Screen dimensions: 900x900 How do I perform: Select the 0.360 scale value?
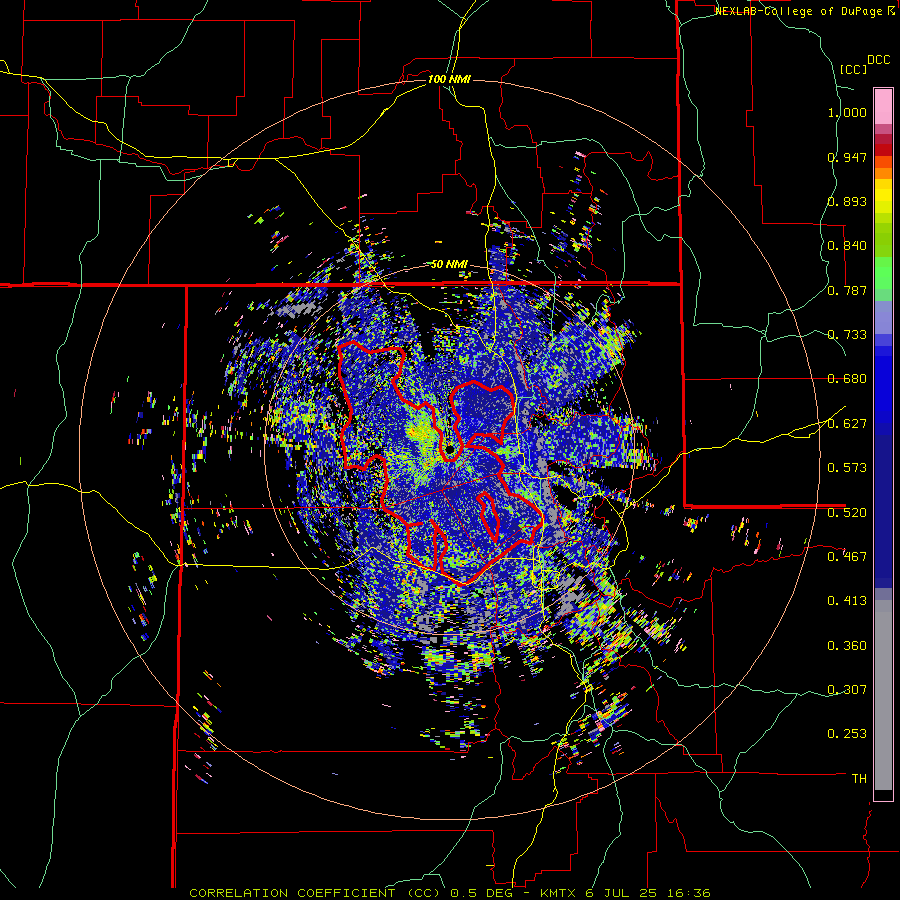tap(847, 645)
